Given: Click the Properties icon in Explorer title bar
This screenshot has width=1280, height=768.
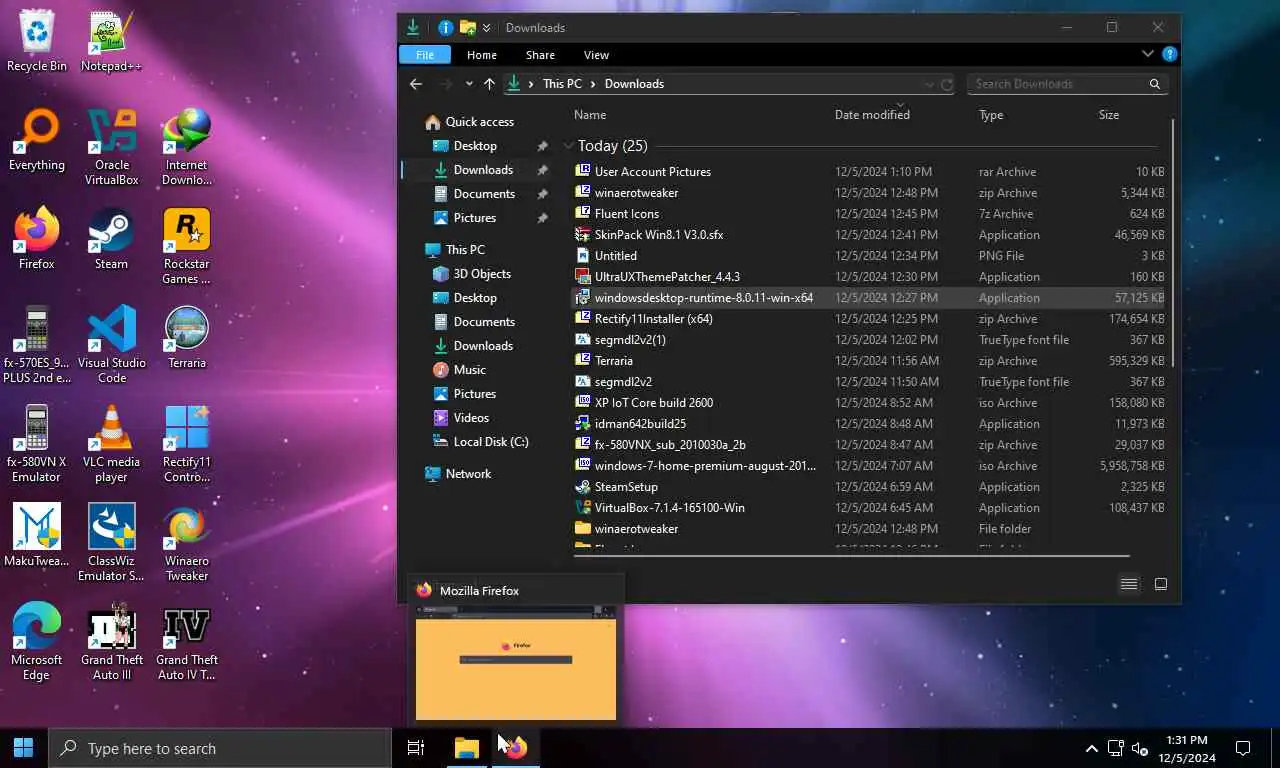Looking at the screenshot, I should pos(446,28).
